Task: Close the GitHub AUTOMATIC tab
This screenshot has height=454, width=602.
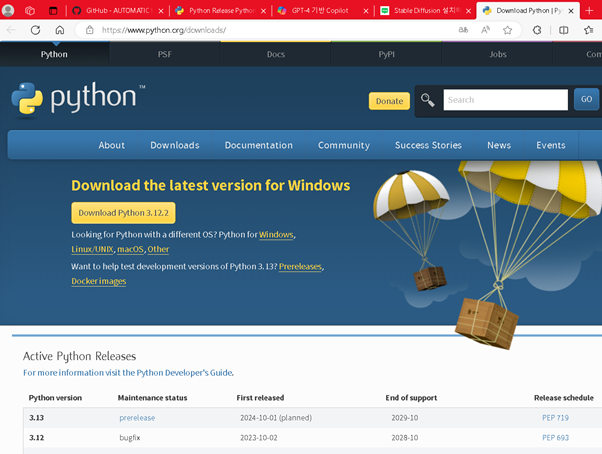Action: coord(161,11)
